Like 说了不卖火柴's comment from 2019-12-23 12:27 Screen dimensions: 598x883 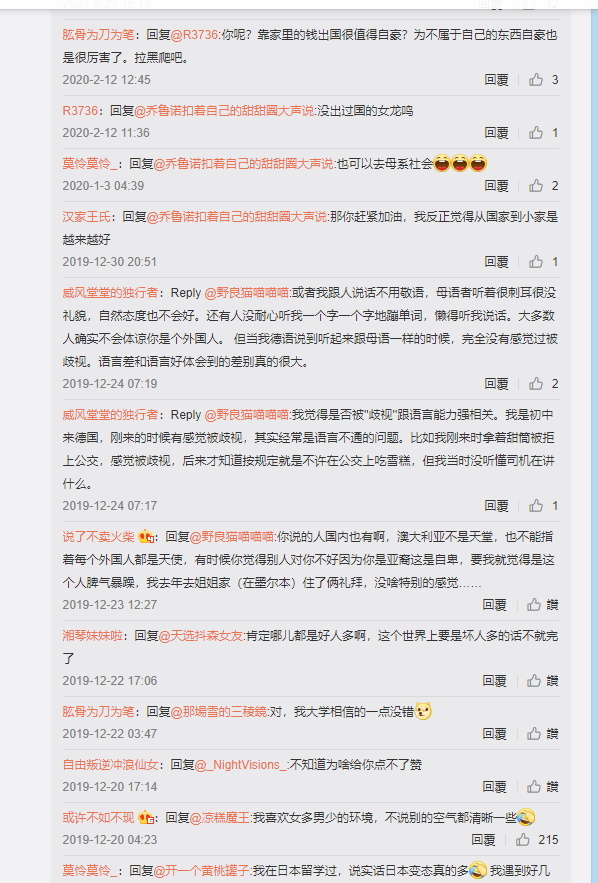coord(534,605)
